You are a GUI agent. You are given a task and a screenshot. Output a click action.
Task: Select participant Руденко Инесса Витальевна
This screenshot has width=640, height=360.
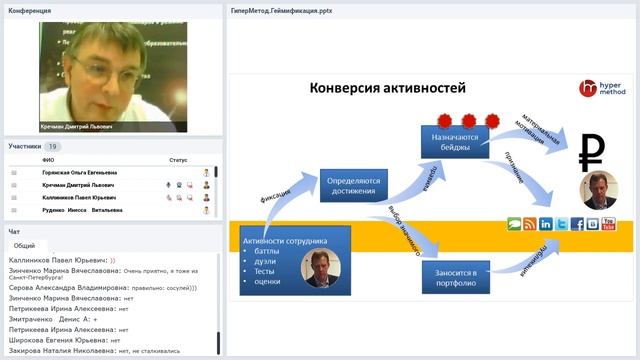[x=82, y=211]
